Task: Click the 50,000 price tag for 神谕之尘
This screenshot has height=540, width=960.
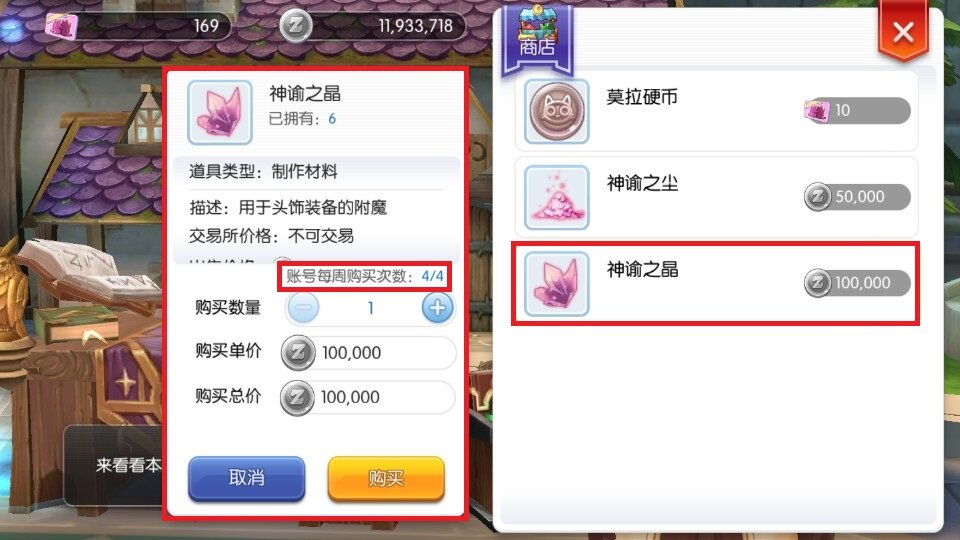Action: point(857,197)
